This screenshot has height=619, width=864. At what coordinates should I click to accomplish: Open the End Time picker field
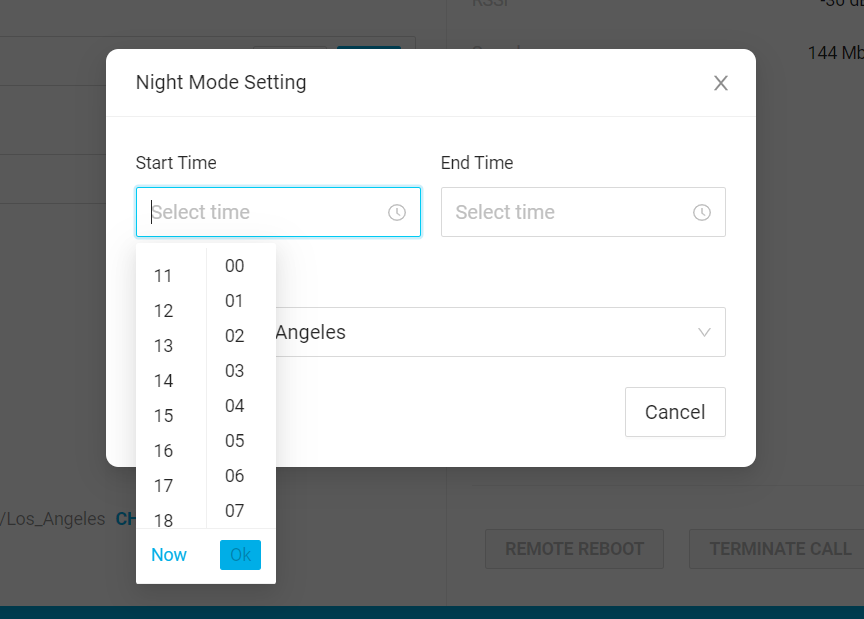570,212
